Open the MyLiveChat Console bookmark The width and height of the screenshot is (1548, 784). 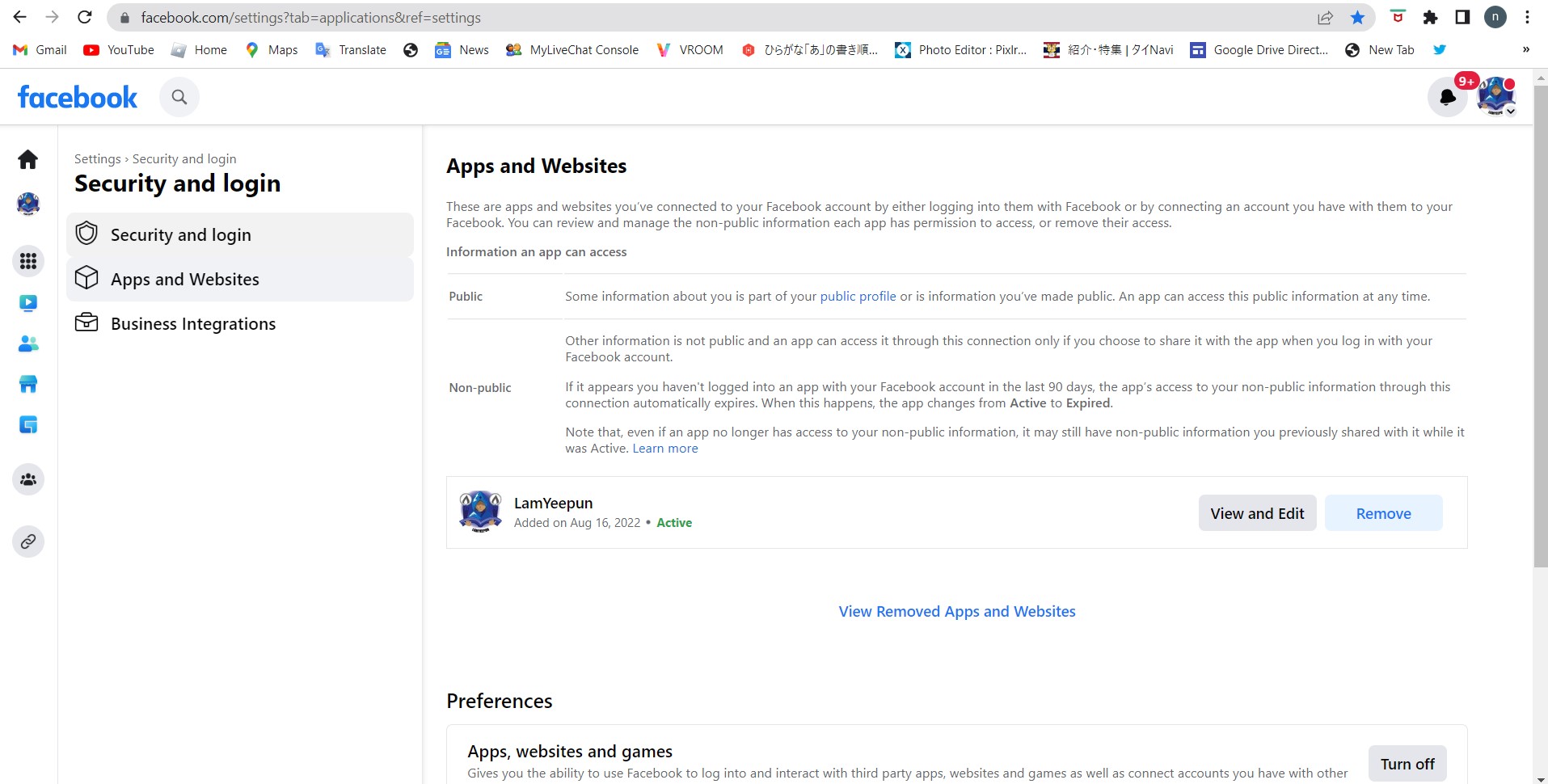coord(572,50)
